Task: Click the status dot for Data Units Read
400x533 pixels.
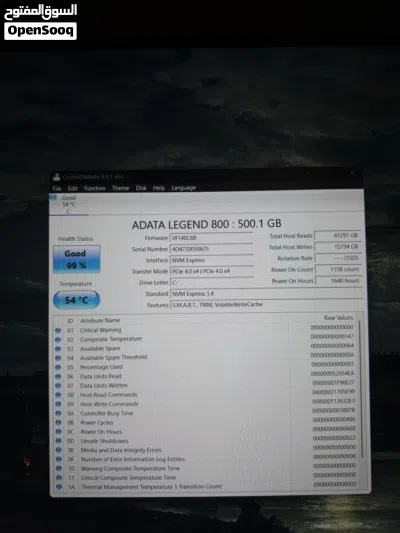Action: click(58, 376)
